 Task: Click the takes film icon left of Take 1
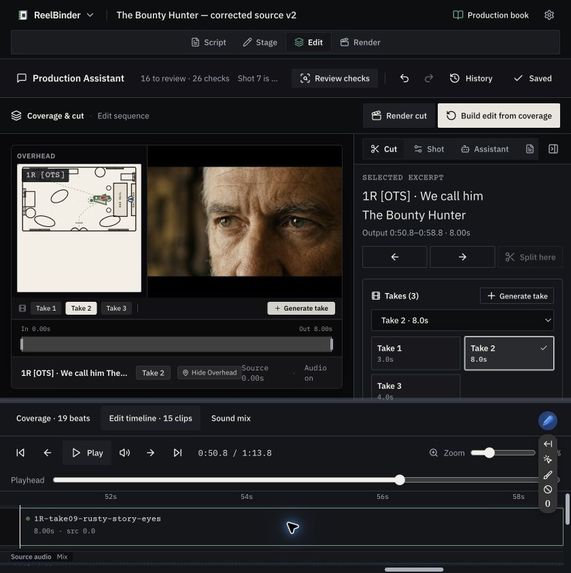[22, 308]
